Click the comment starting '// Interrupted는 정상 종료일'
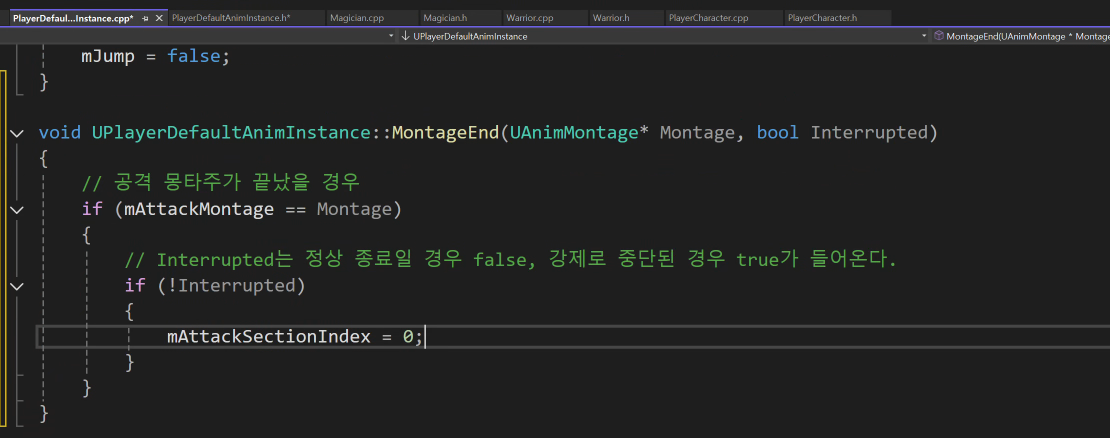The width and height of the screenshot is (1110, 438). (511, 260)
